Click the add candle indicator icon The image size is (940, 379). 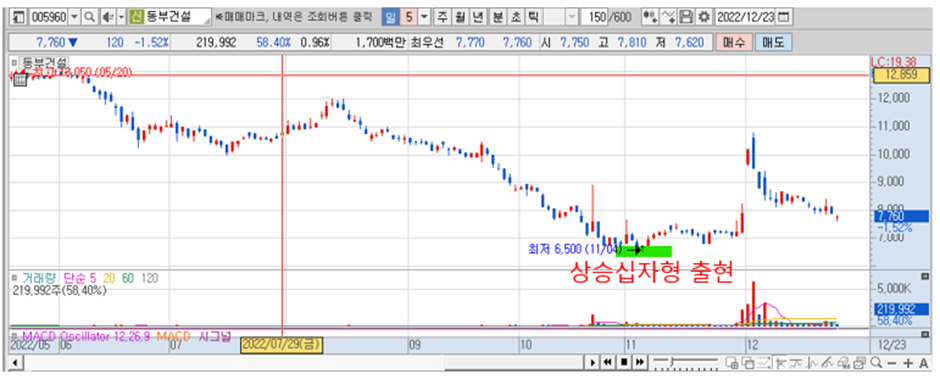click(650, 17)
